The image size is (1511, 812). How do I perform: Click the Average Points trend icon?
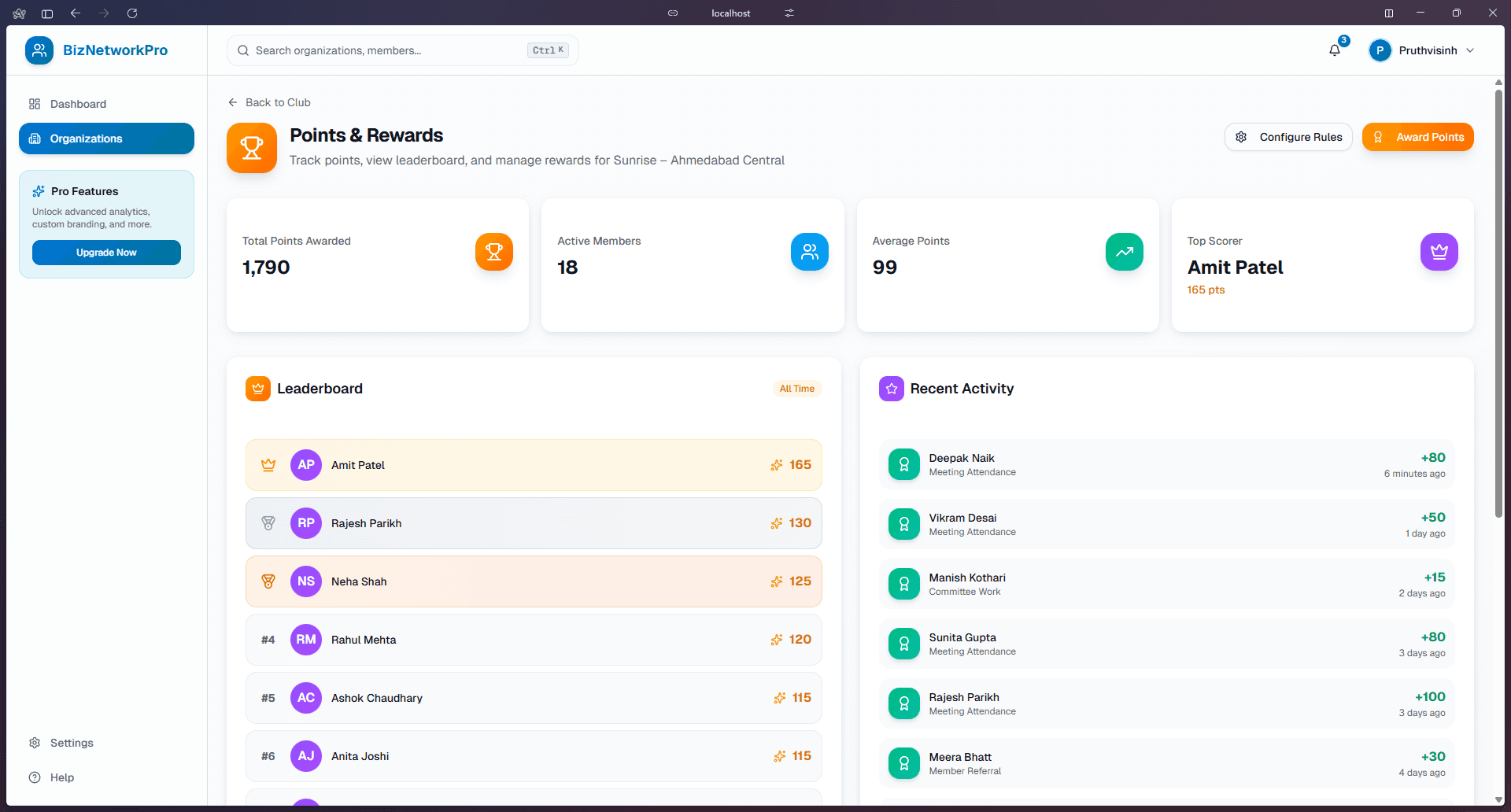[1124, 252]
